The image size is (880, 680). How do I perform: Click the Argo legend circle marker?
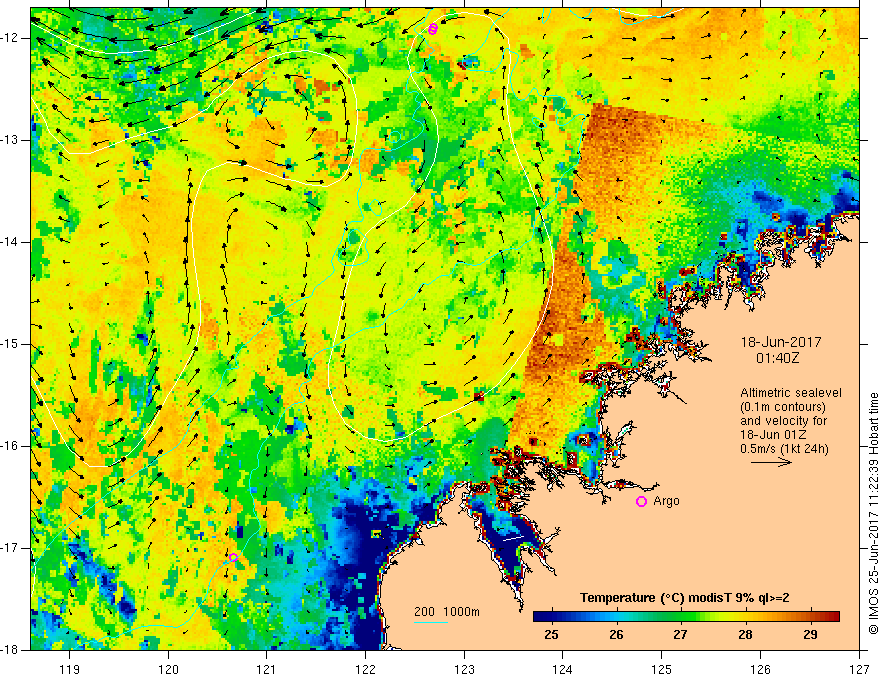point(641,502)
